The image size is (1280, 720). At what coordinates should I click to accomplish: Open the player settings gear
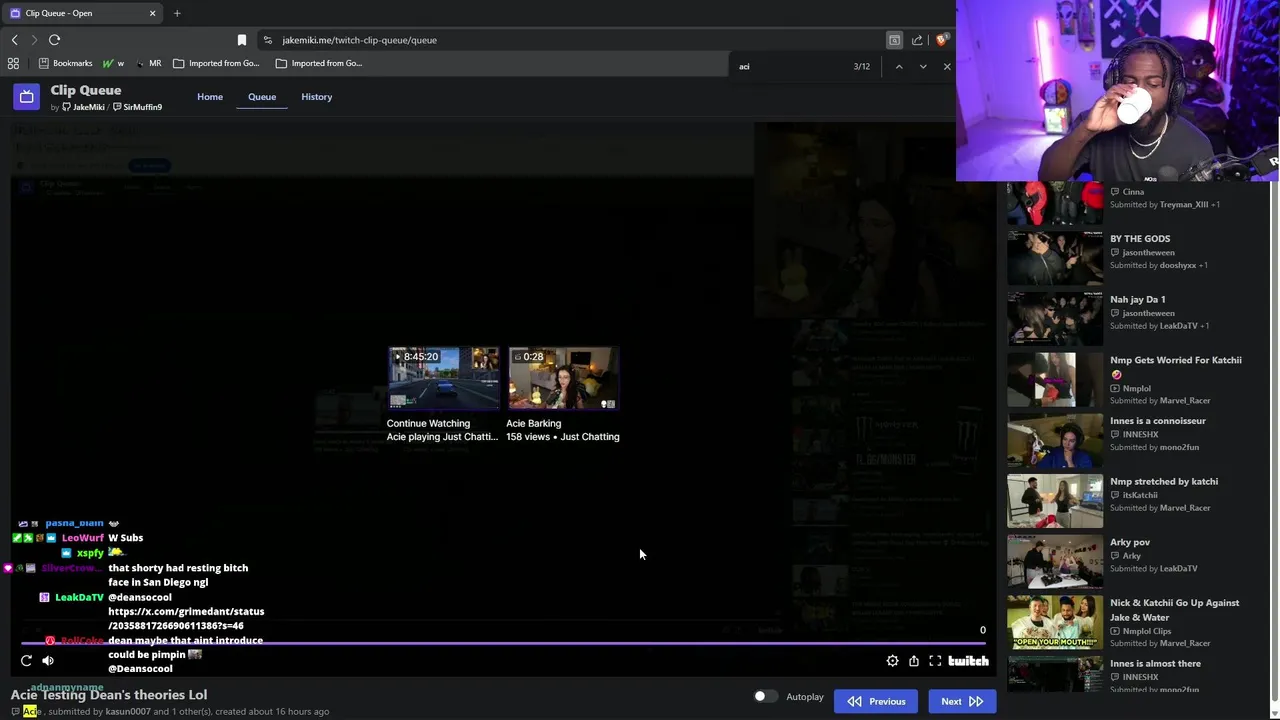point(892,660)
